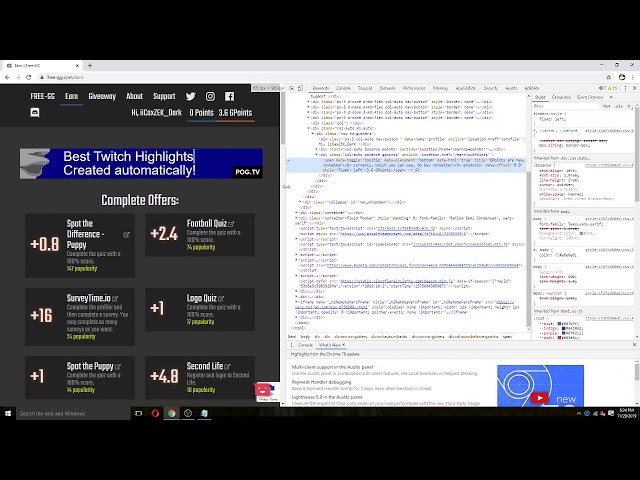
Task: Open the Windows Start menu
Action: pos(8,413)
